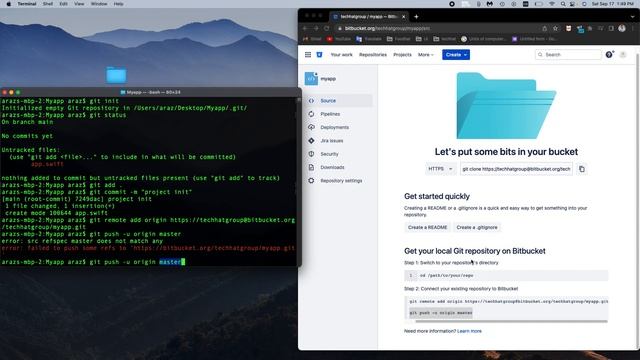Viewport: 640px width, 360px height.
Task: Open a new browser tab
Action: (416, 17)
